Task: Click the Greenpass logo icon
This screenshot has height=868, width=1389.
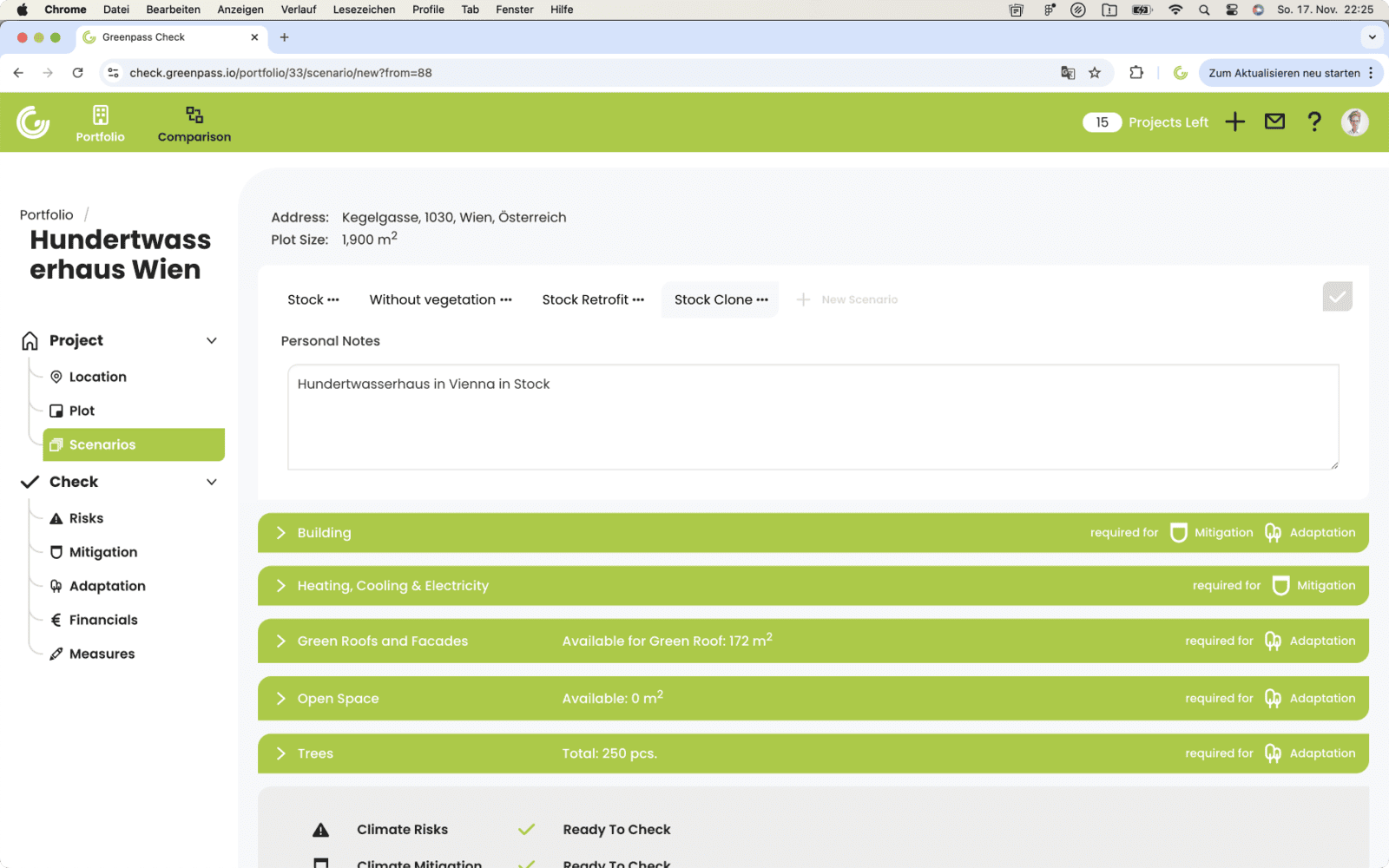Action: pos(33,122)
